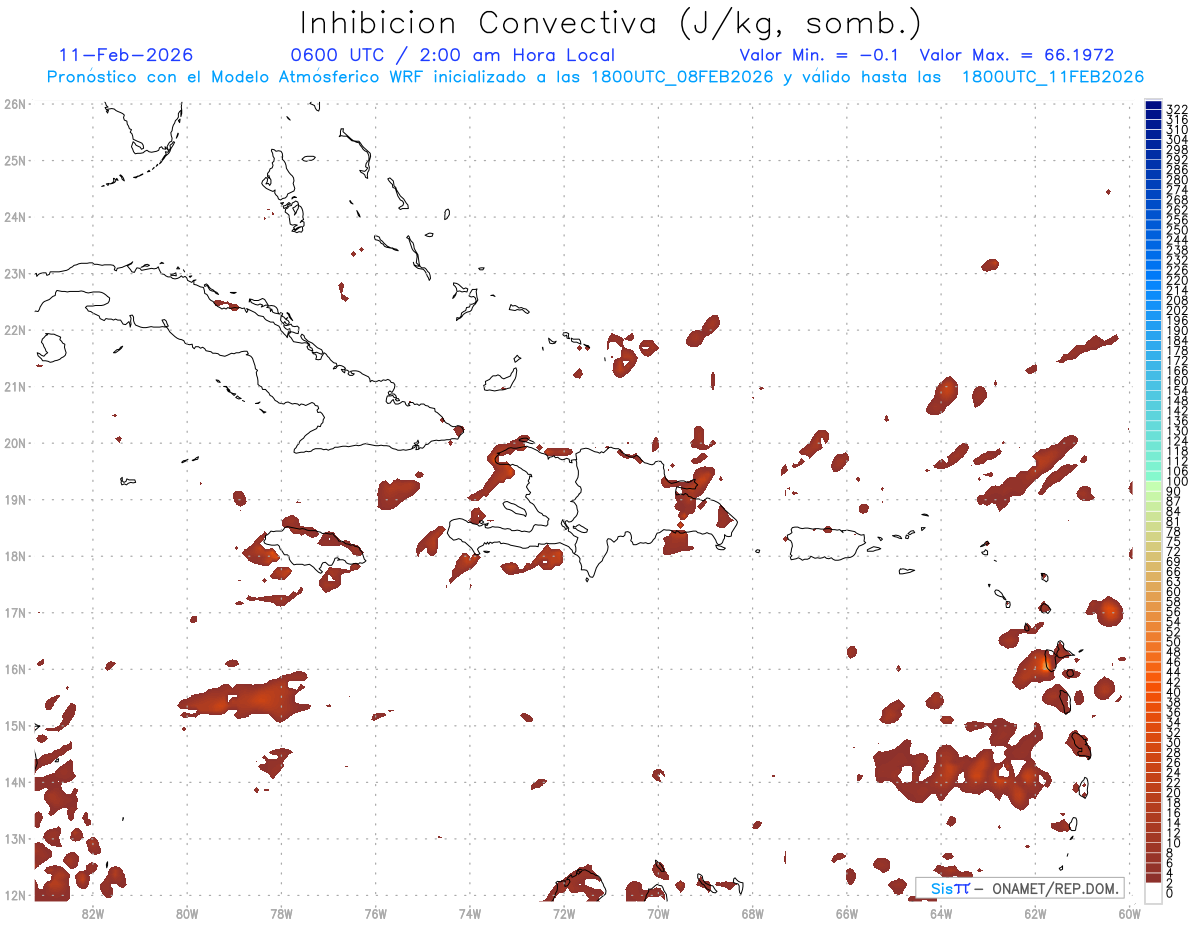Click the latitude label '17N'
This screenshot has width=1200, height=927.
[x=15, y=612]
